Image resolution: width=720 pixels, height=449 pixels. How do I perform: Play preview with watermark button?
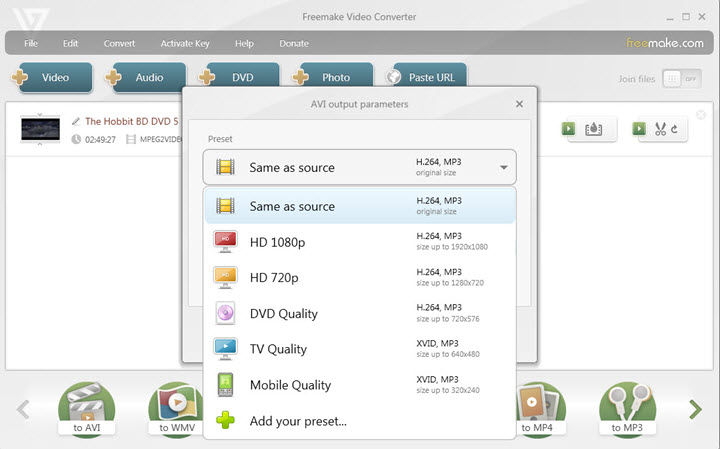pyautogui.click(x=591, y=129)
